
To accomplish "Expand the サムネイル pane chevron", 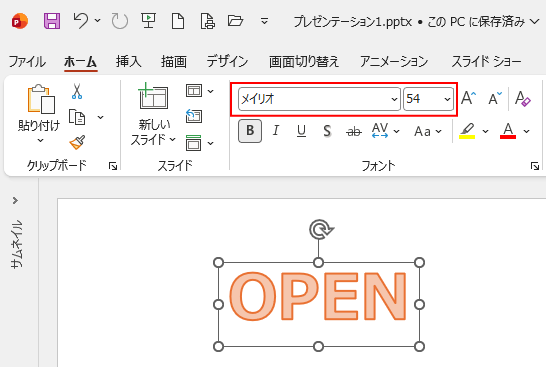I will tap(15, 201).
